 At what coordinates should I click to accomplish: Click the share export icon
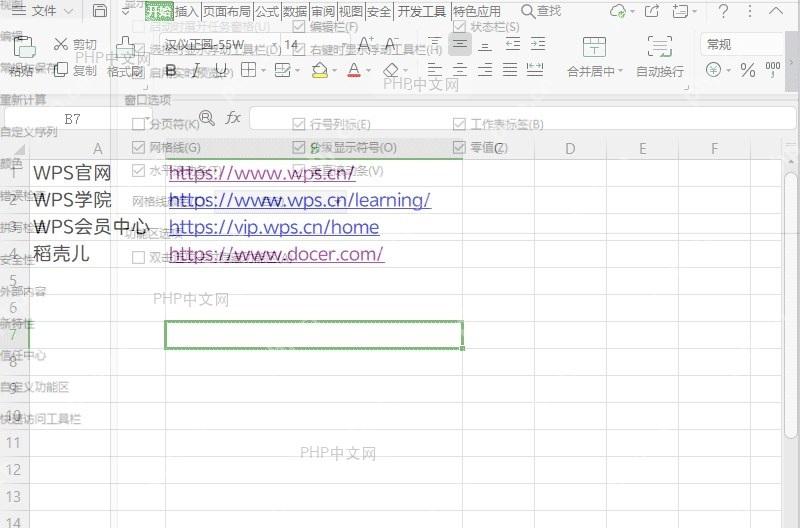pos(652,11)
